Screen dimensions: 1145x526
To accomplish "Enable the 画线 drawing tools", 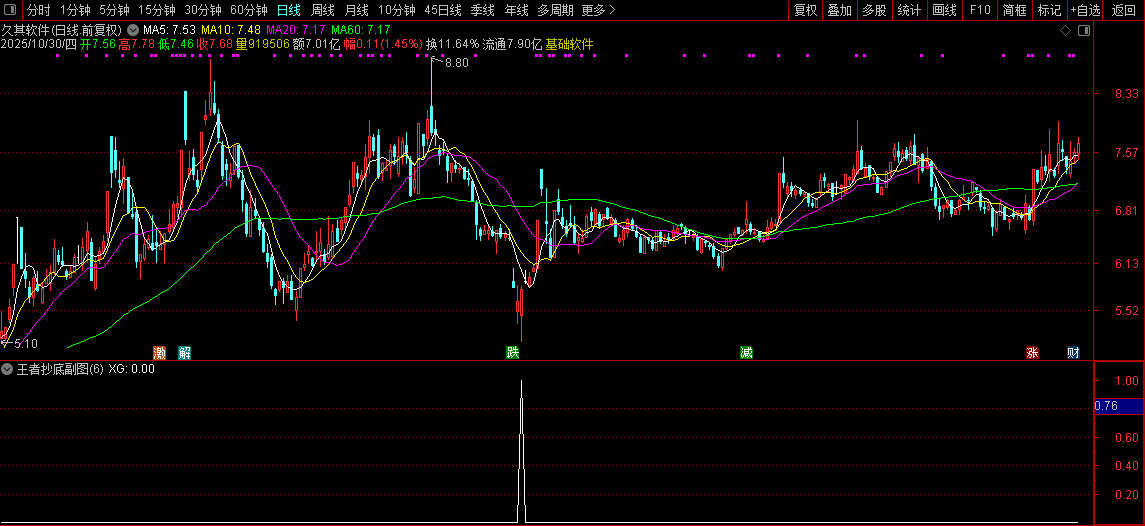I will pyautogui.click(x=945, y=10).
